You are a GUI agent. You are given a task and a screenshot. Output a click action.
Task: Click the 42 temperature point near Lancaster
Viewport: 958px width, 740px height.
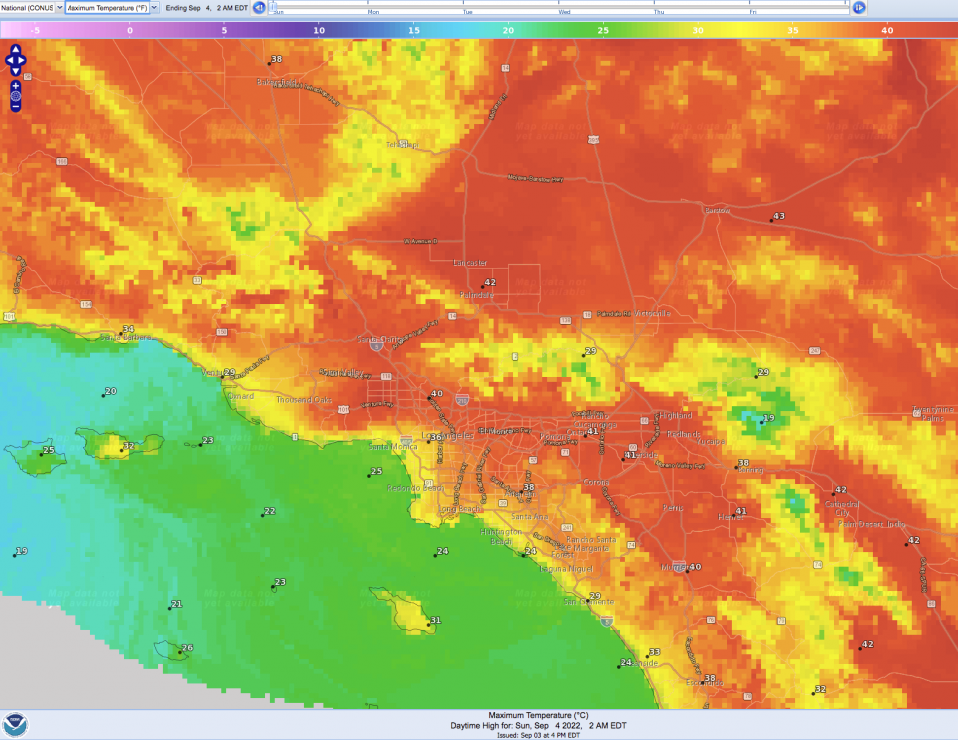pyautogui.click(x=483, y=286)
